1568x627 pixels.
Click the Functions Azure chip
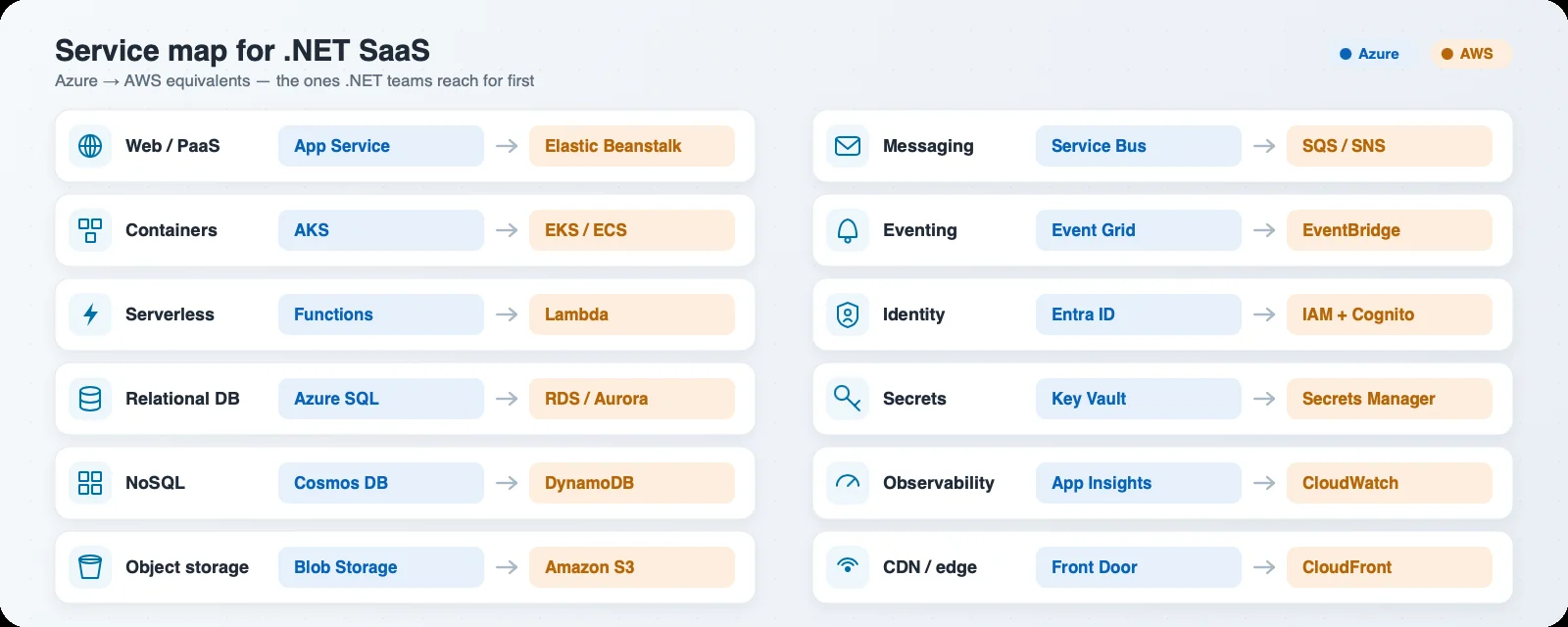point(381,314)
